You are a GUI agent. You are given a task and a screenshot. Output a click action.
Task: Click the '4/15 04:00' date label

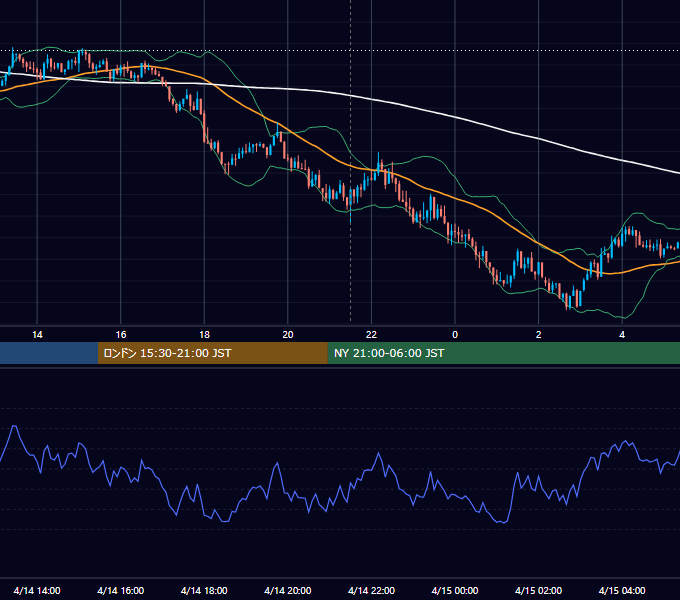click(622, 590)
